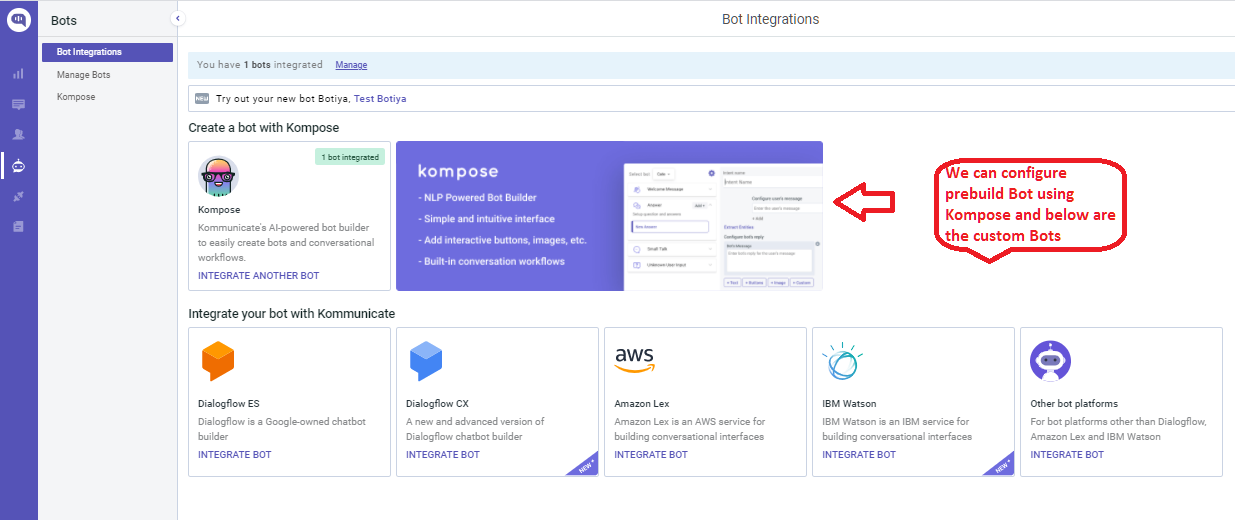Open Manage Bots menu item

(84, 75)
